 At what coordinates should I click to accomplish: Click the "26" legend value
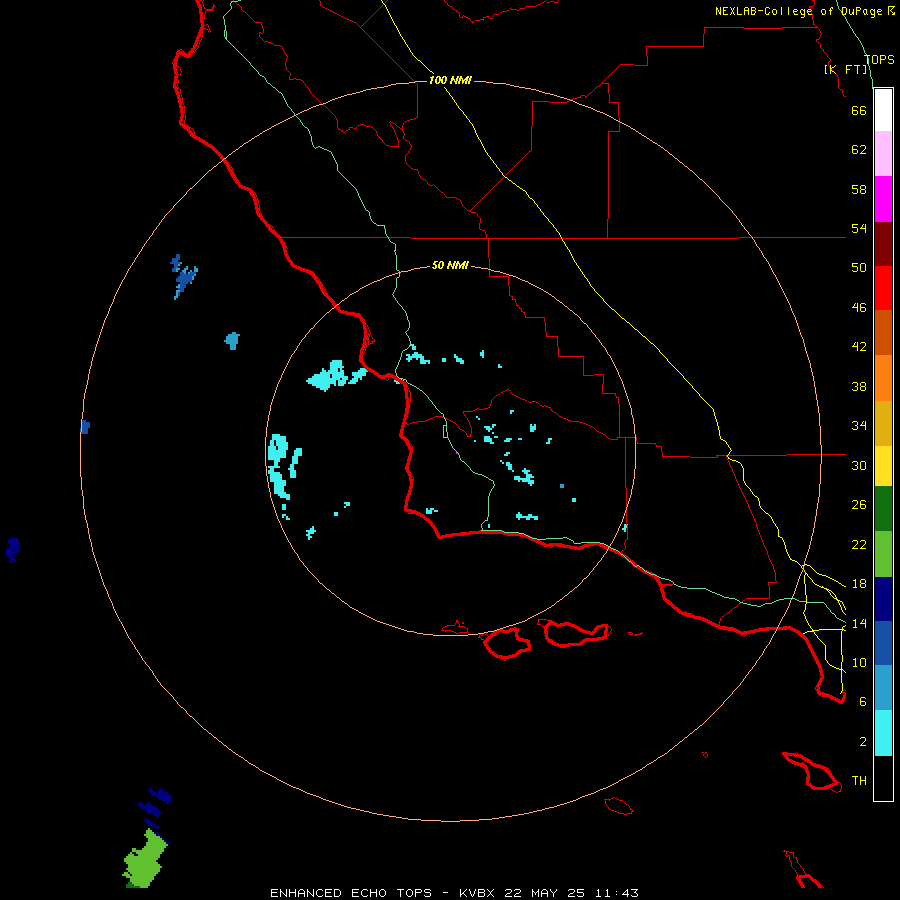click(x=859, y=505)
